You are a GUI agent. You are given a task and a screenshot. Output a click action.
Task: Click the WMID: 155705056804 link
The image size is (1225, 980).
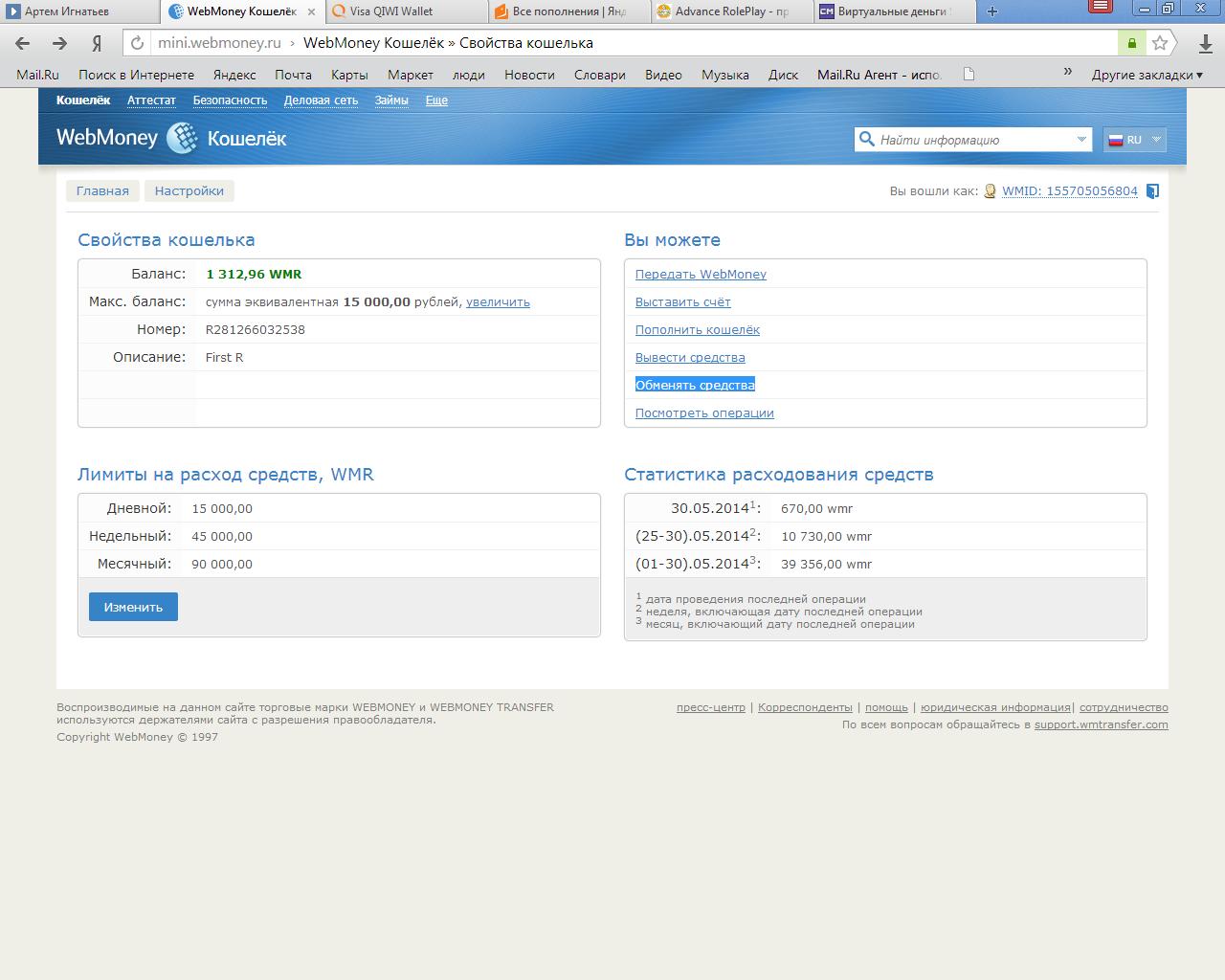point(1070,191)
